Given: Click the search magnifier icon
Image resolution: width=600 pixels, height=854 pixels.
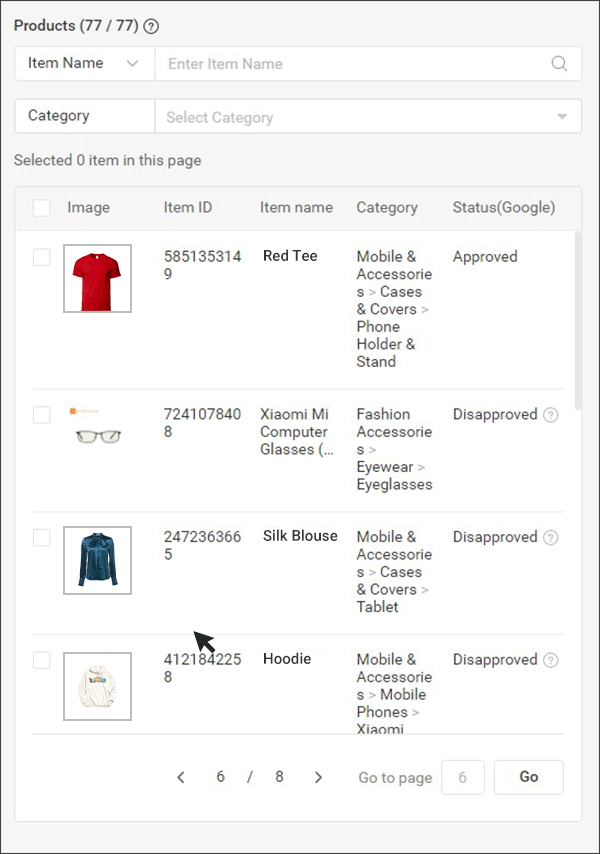Looking at the screenshot, I should click(559, 64).
